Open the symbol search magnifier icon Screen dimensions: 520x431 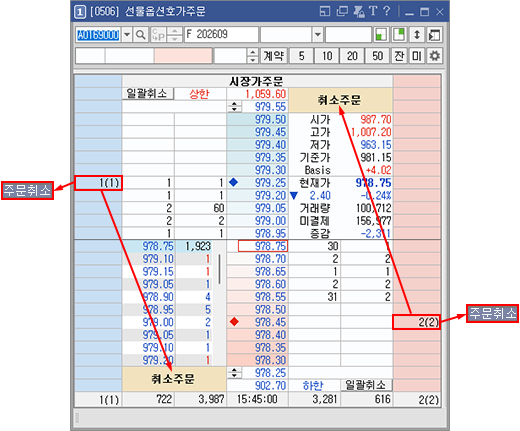(141, 35)
